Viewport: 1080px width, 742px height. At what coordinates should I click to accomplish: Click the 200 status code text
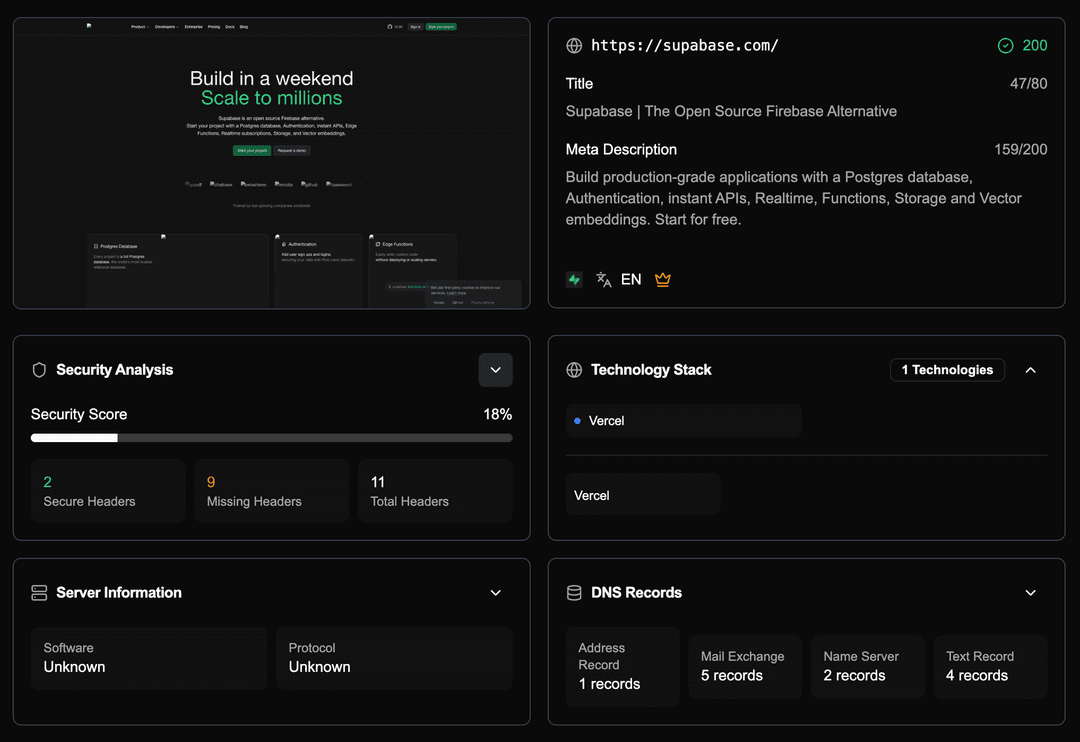(1035, 45)
